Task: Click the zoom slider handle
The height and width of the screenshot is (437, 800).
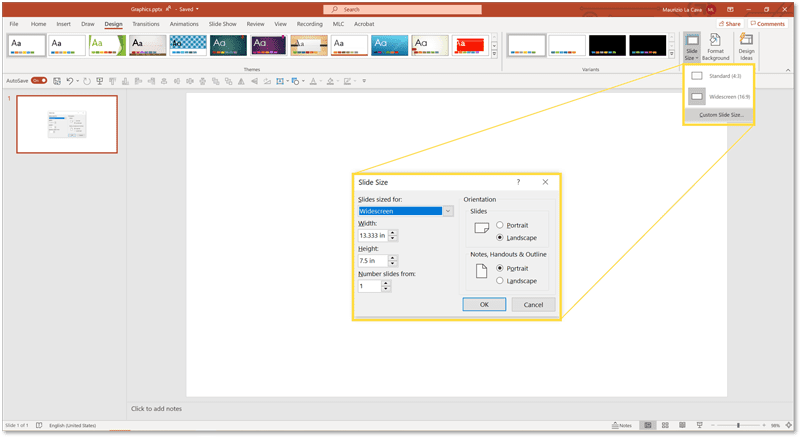Action: [738, 425]
